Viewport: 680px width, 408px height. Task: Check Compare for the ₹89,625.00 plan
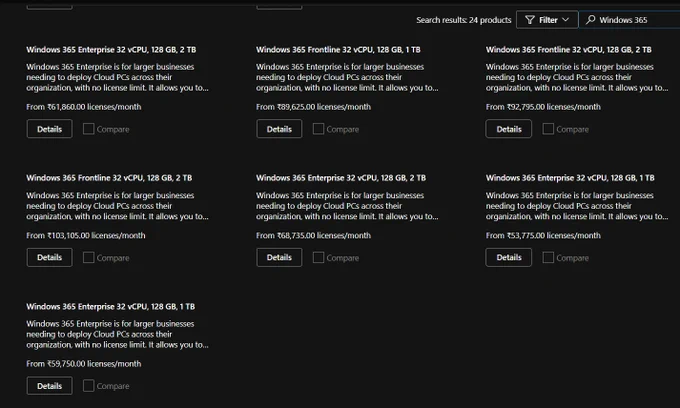click(x=318, y=129)
